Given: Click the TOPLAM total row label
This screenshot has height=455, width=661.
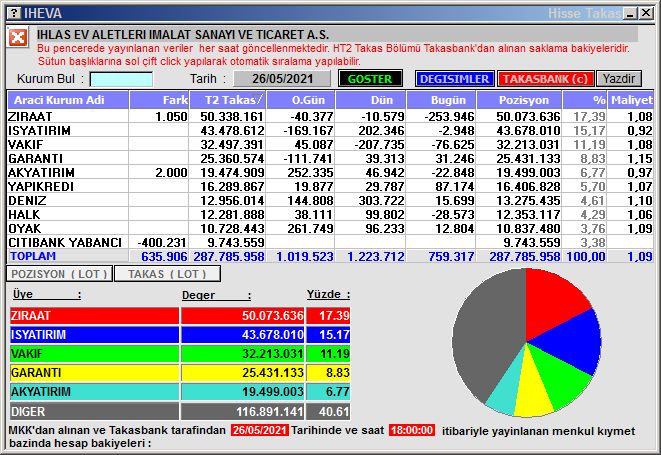Looking at the screenshot, I should (33, 256).
